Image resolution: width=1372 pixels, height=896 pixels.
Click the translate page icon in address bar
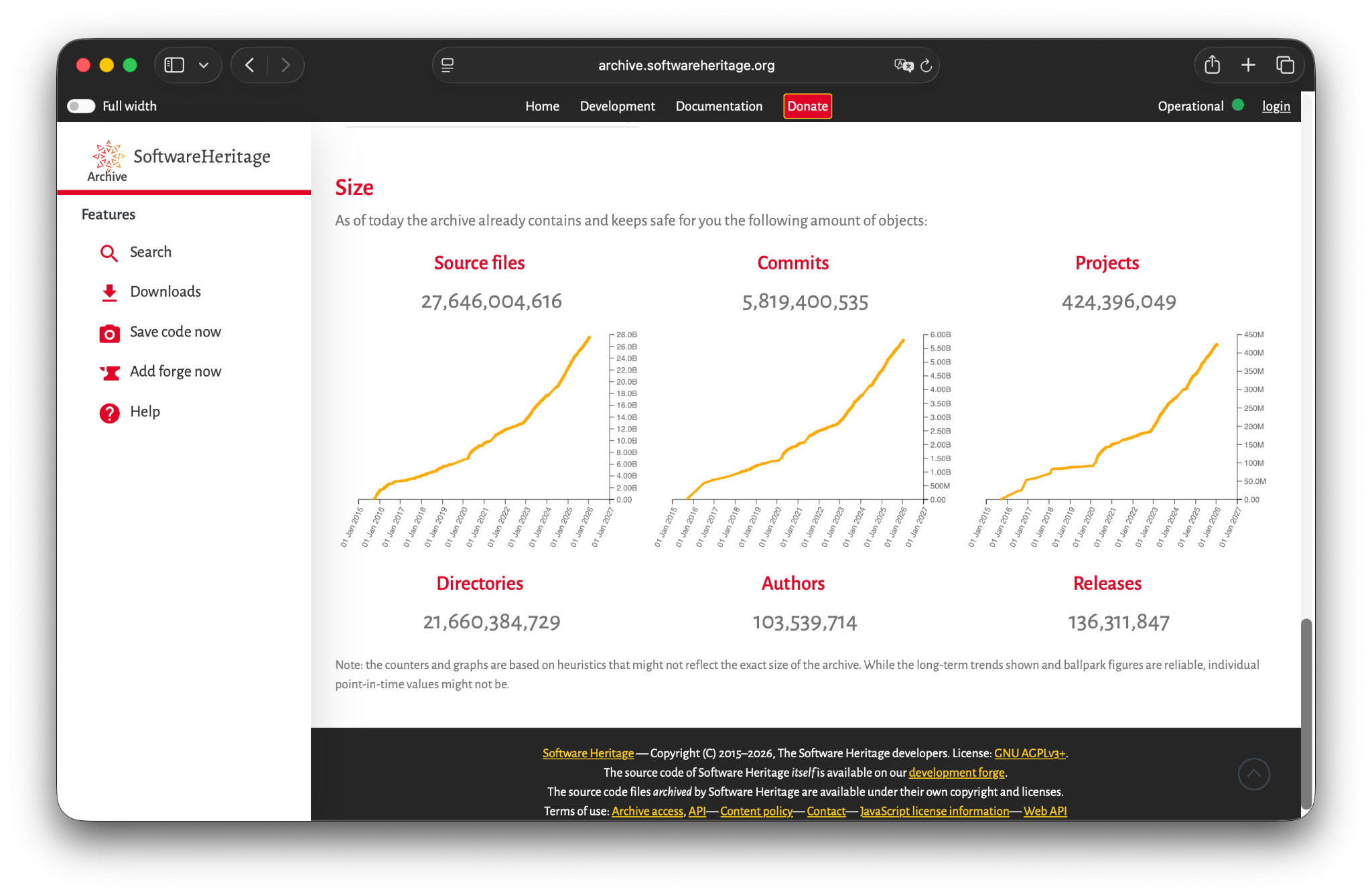(x=903, y=65)
